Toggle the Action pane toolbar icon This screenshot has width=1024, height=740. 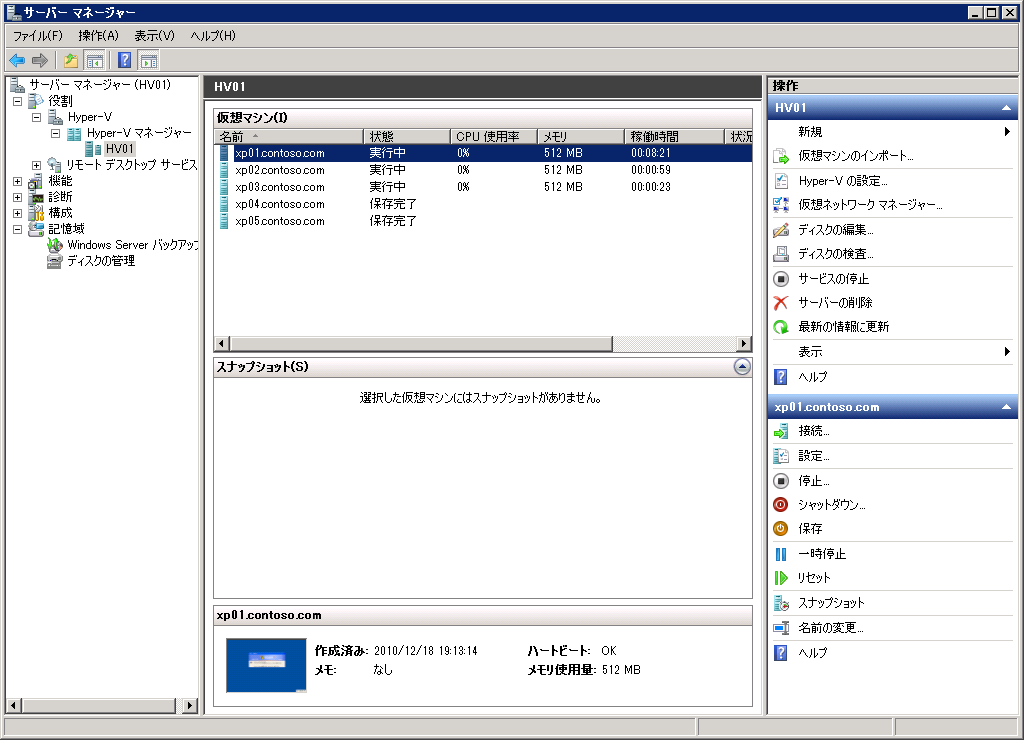tap(149, 61)
